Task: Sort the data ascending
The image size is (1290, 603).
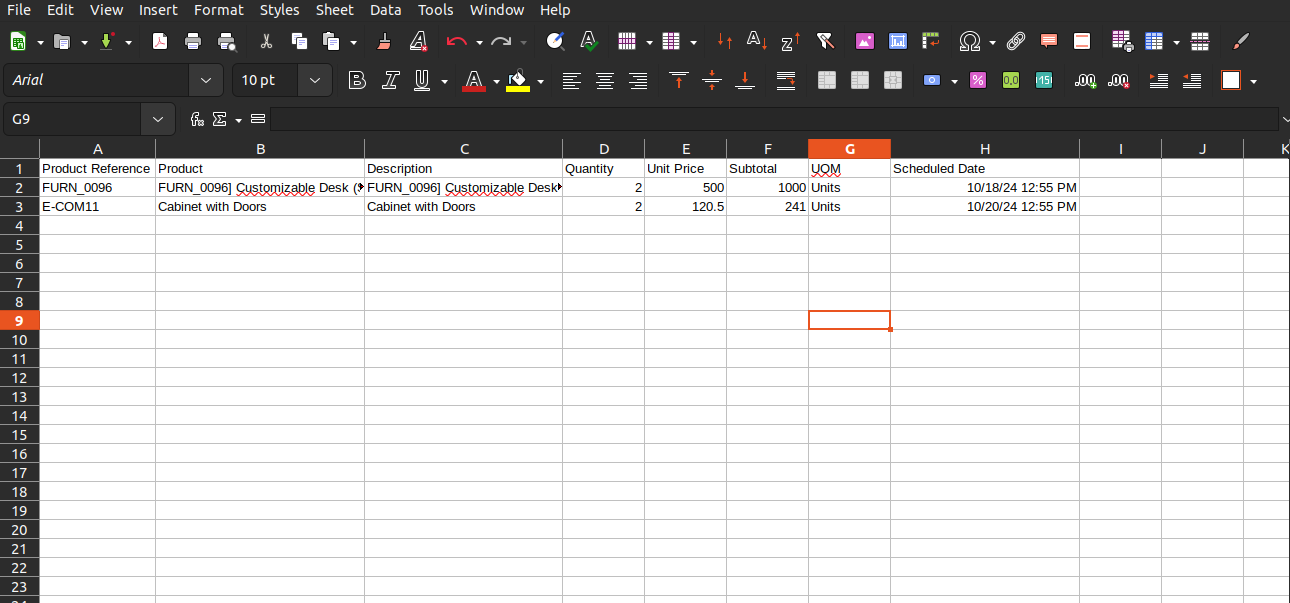Action: [758, 42]
